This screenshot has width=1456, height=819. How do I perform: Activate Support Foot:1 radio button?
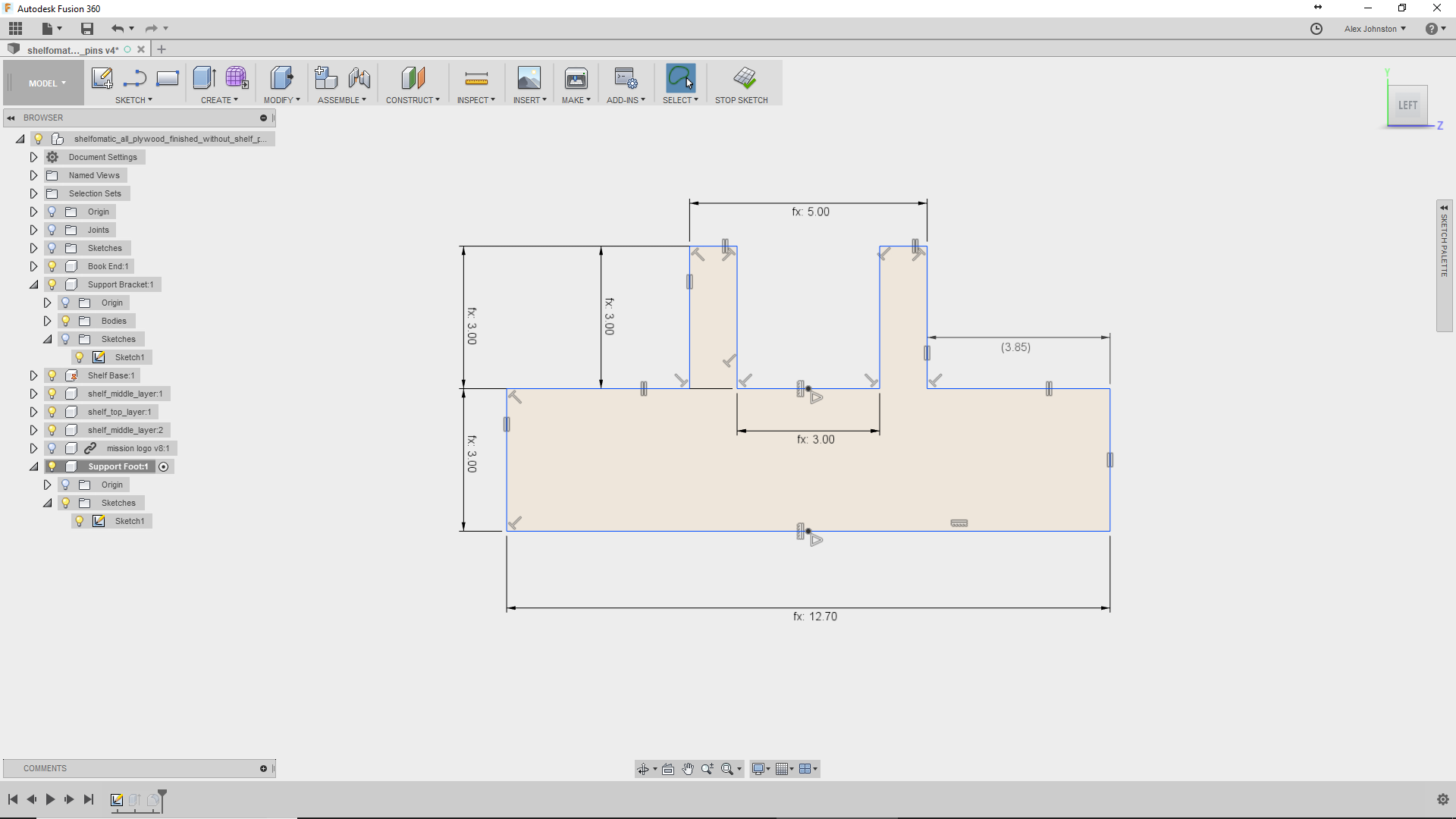click(164, 466)
